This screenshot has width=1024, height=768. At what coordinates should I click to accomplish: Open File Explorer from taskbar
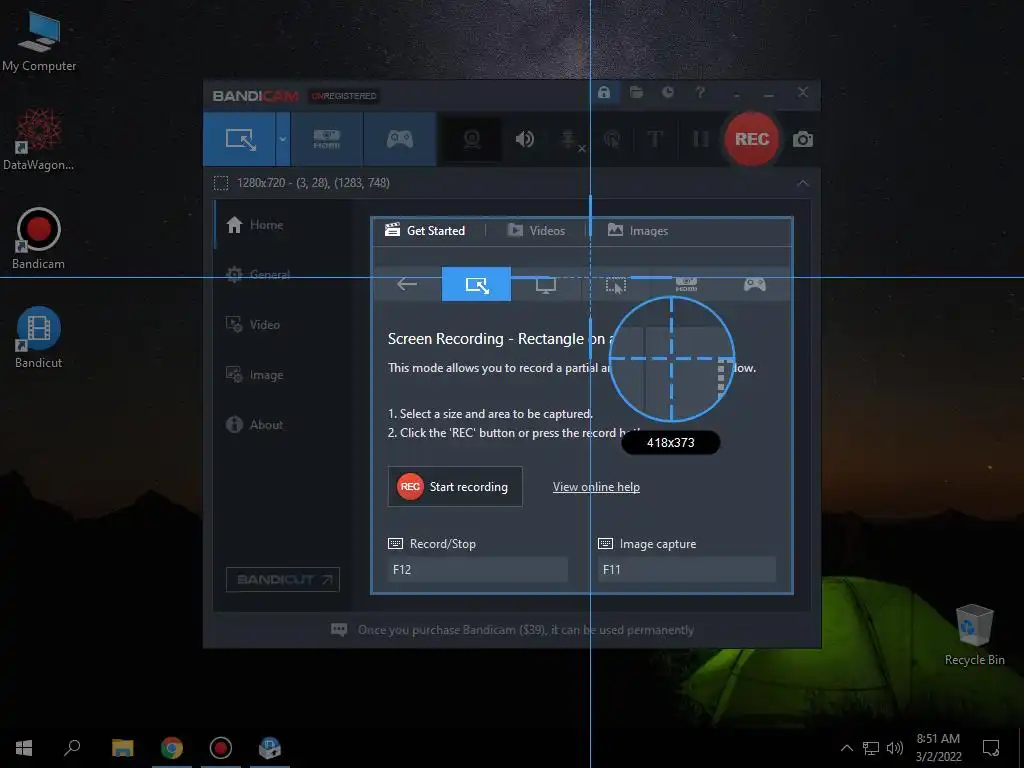point(123,748)
